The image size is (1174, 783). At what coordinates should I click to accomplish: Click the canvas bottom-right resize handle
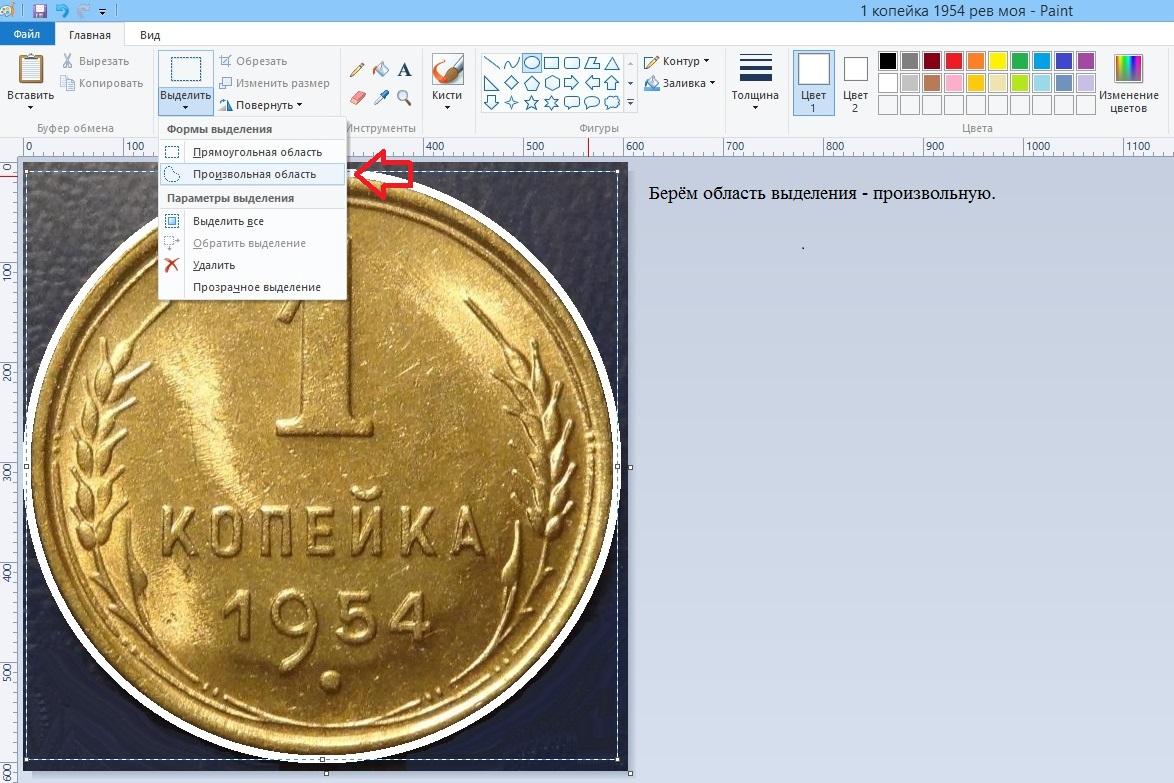click(x=630, y=773)
